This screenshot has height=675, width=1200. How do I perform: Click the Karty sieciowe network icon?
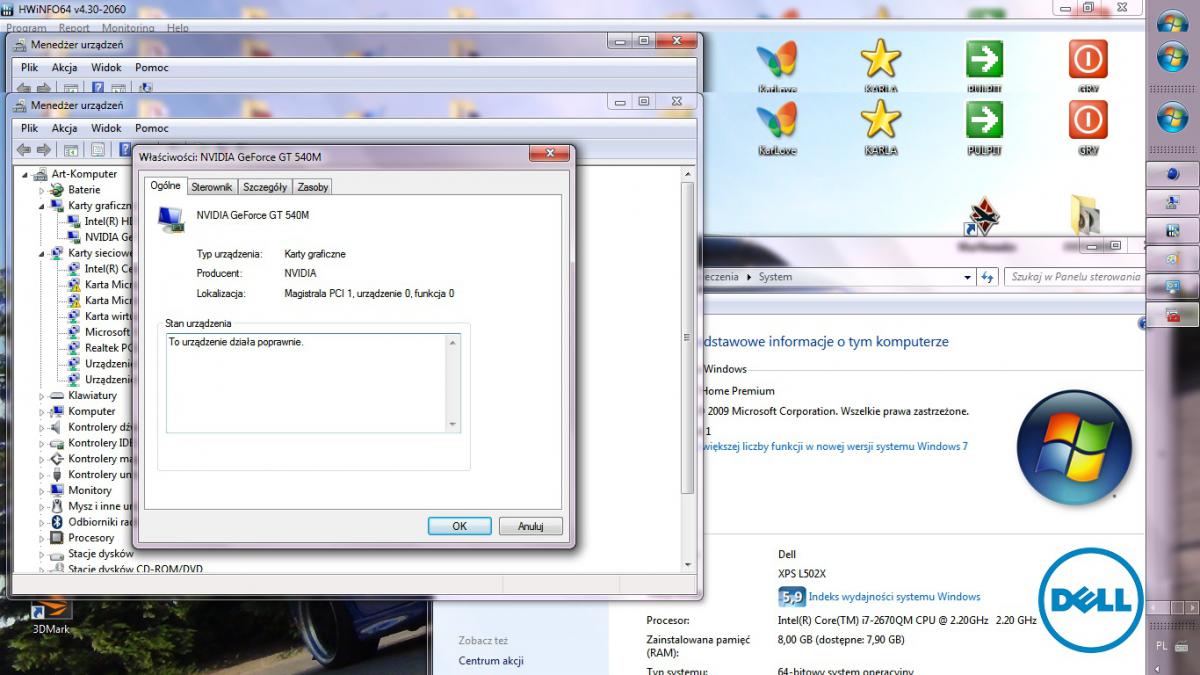57,253
